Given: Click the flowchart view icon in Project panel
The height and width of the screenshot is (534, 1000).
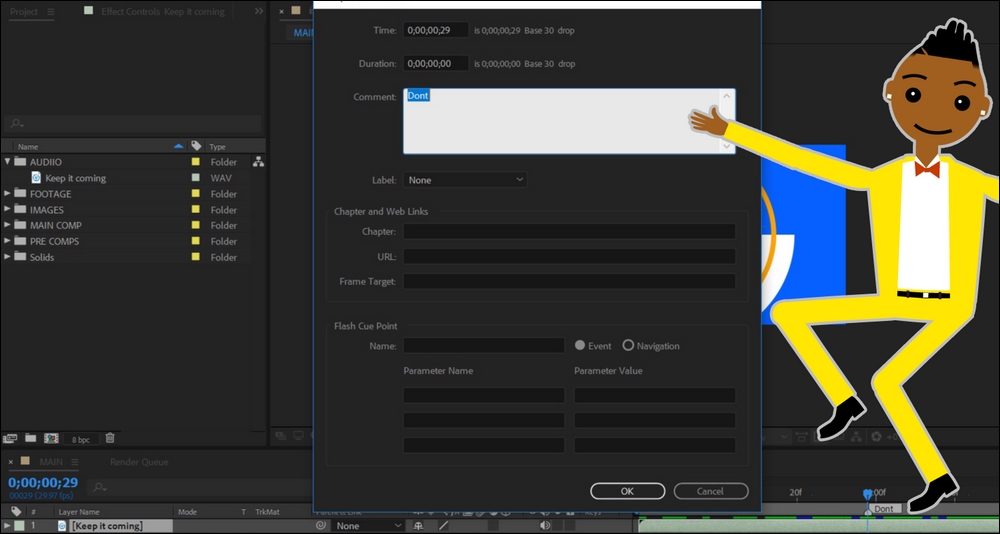Looking at the screenshot, I should pos(258,162).
